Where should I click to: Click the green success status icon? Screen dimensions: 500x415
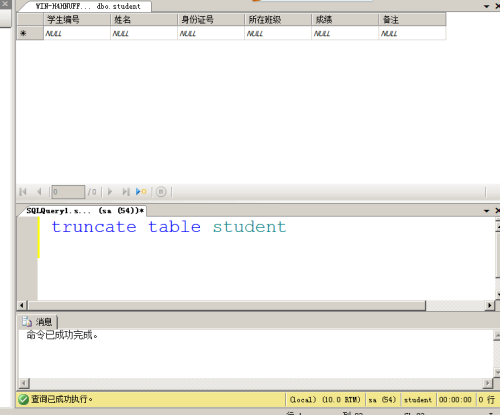pyautogui.click(x=23, y=399)
